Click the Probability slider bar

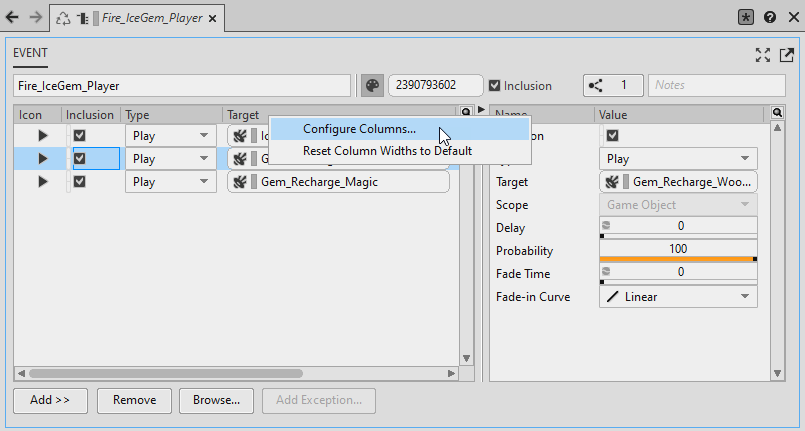point(678,259)
